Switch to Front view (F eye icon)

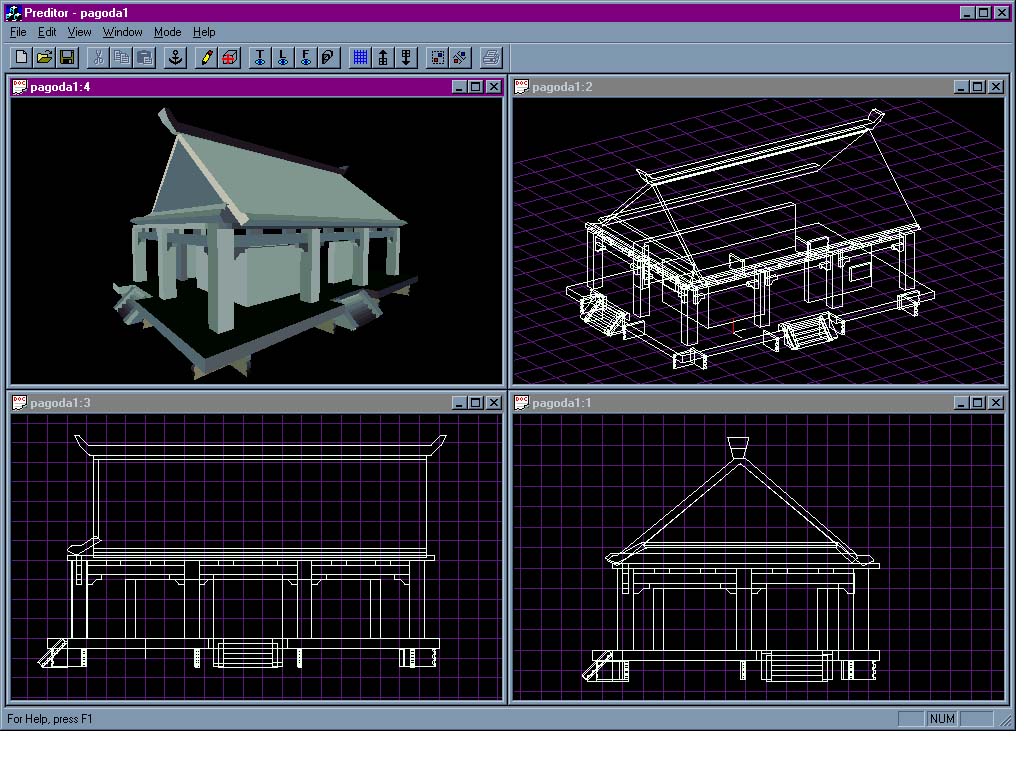click(x=306, y=57)
